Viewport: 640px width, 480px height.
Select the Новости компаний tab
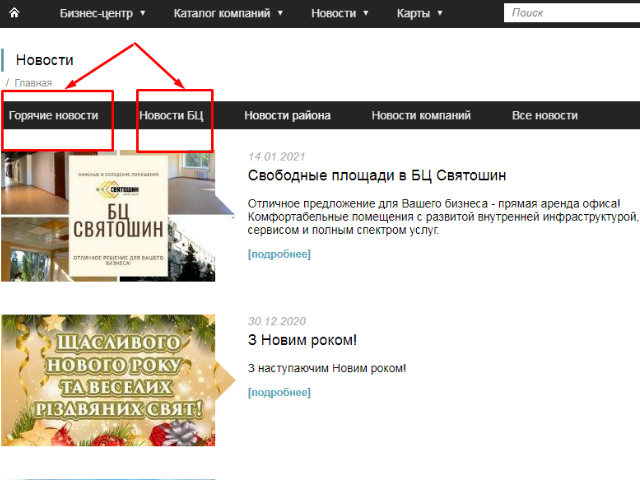[421, 116]
